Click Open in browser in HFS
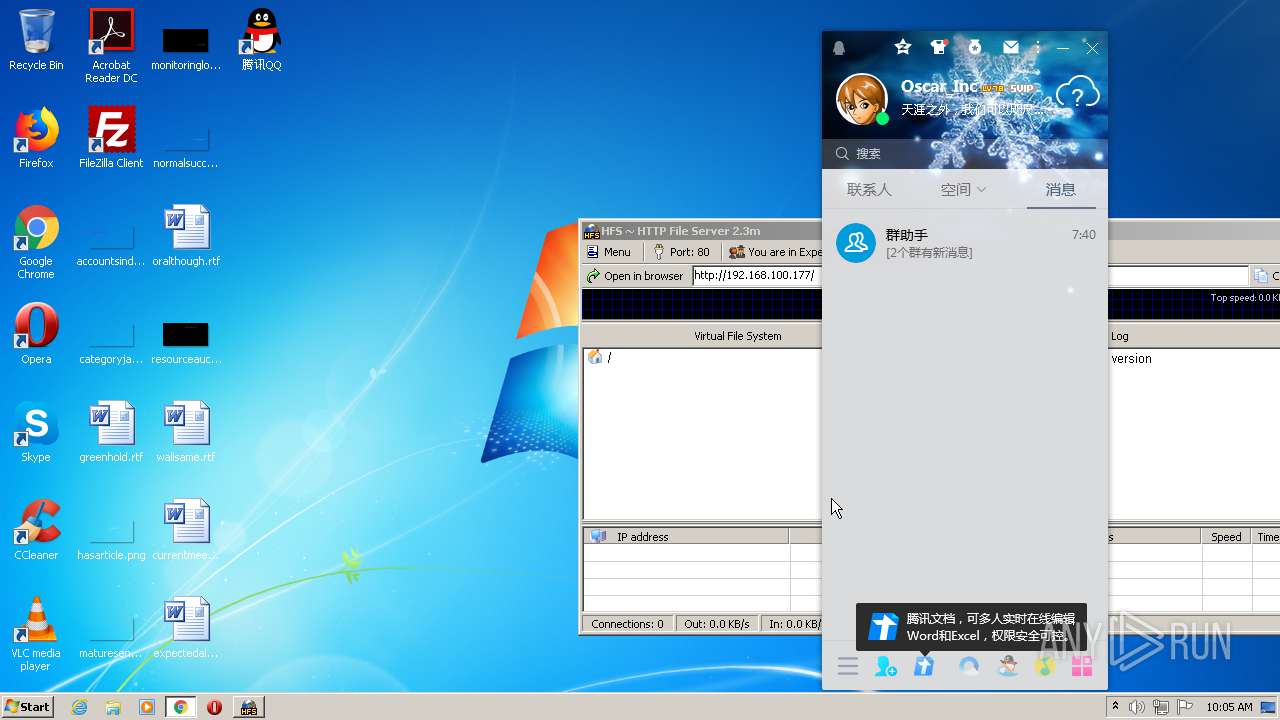This screenshot has width=1280, height=720. tap(636, 276)
